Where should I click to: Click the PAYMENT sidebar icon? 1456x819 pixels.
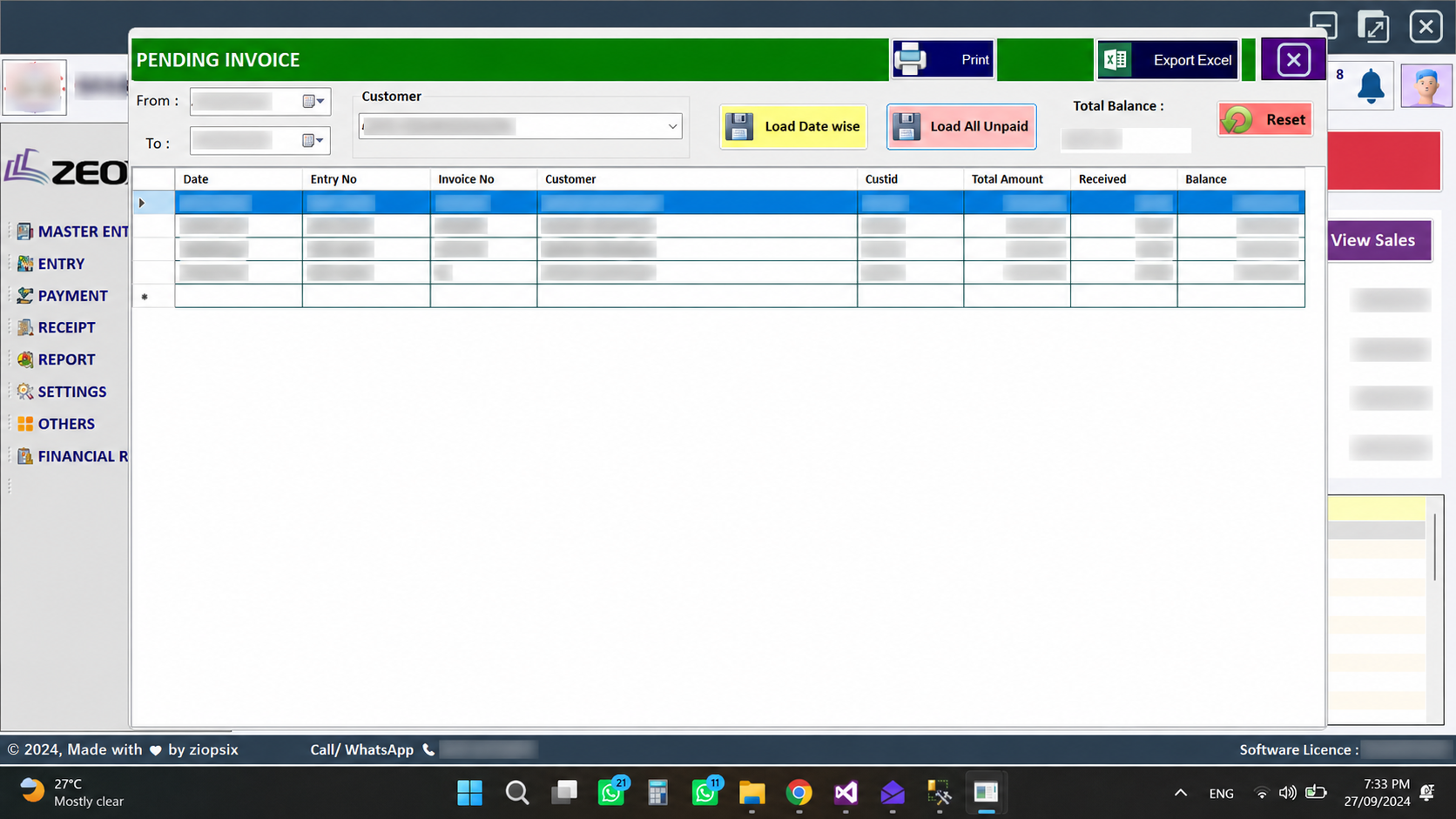[x=25, y=296]
